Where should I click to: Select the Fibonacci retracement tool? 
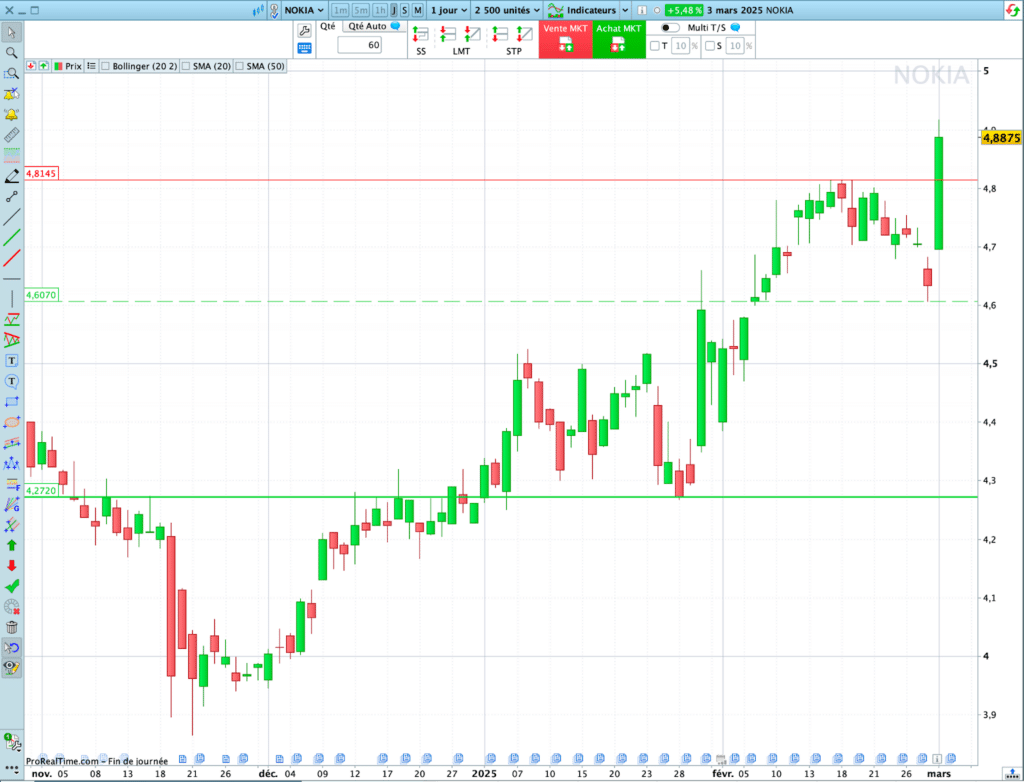12,484
